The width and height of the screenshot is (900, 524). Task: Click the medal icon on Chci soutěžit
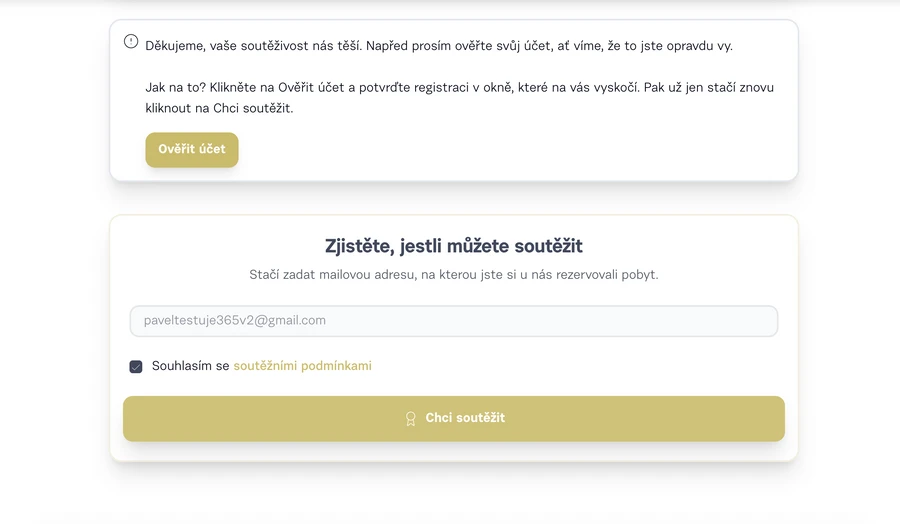click(x=410, y=418)
